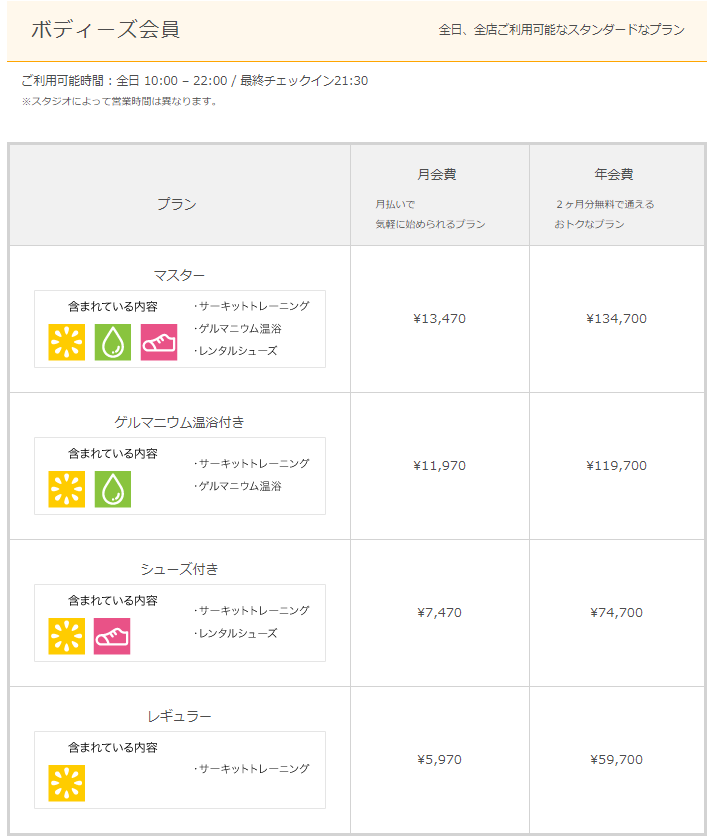Click the yellow circuit training icon in マスター plan
This screenshot has width=712, height=840.
pyautogui.click(x=66, y=342)
